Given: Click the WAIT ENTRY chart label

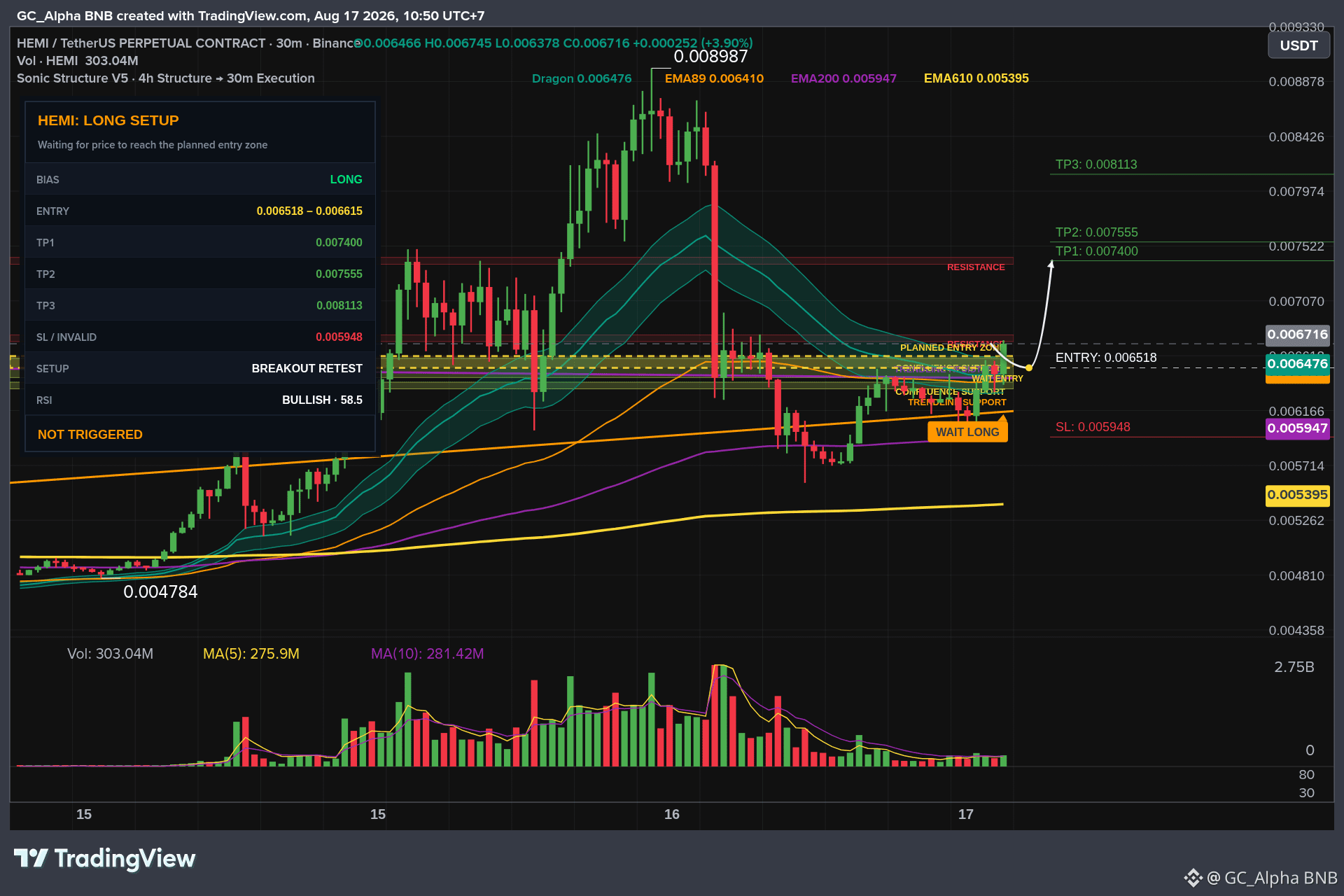Looking at the screenshot, I should [997, 379].
